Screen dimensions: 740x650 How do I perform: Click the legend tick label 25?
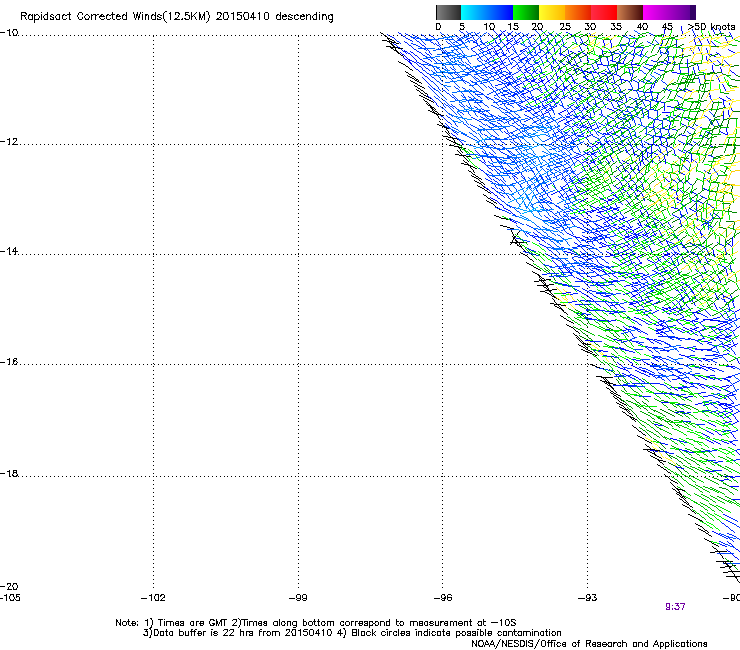(x=565, y=27)
